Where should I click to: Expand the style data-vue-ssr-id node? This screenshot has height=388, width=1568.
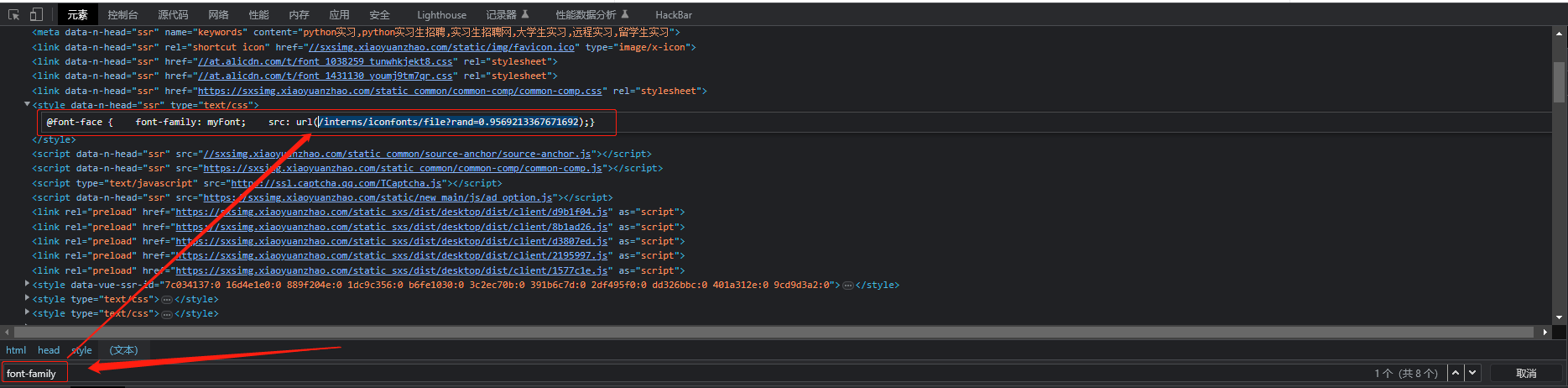pyautogui.click(x=28, y=285)
